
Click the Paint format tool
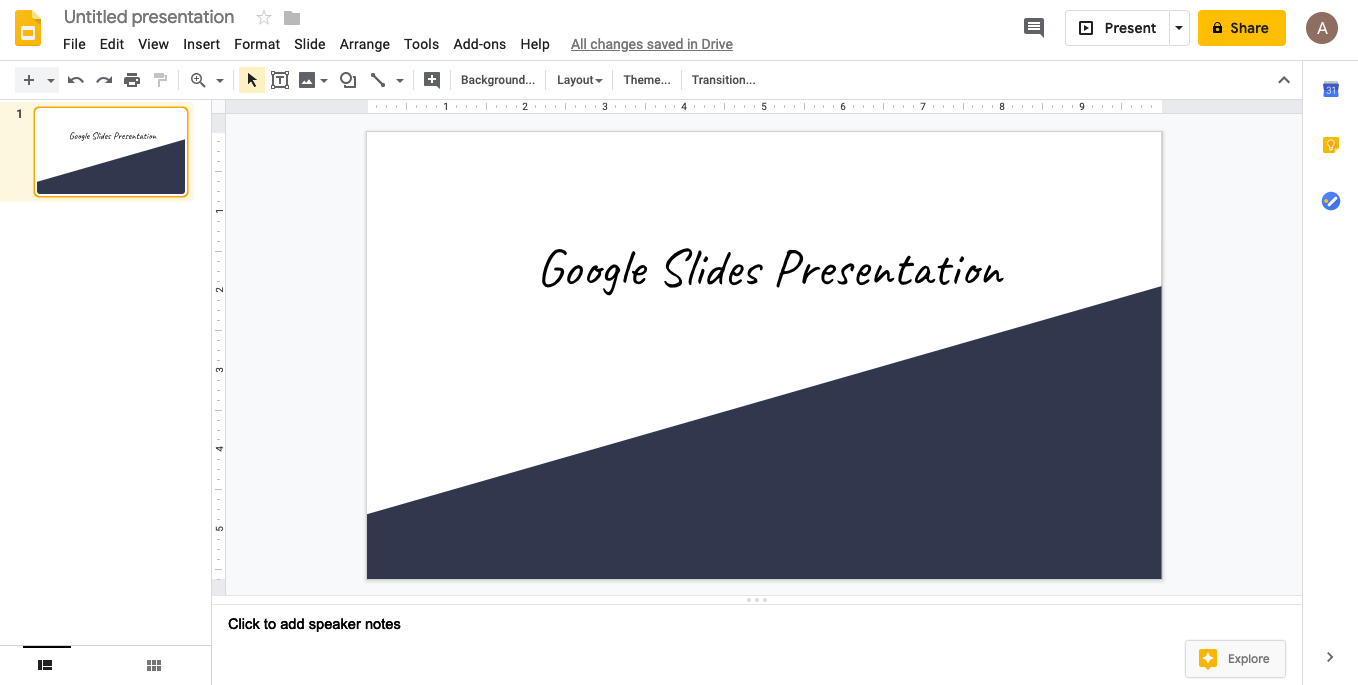160,79
